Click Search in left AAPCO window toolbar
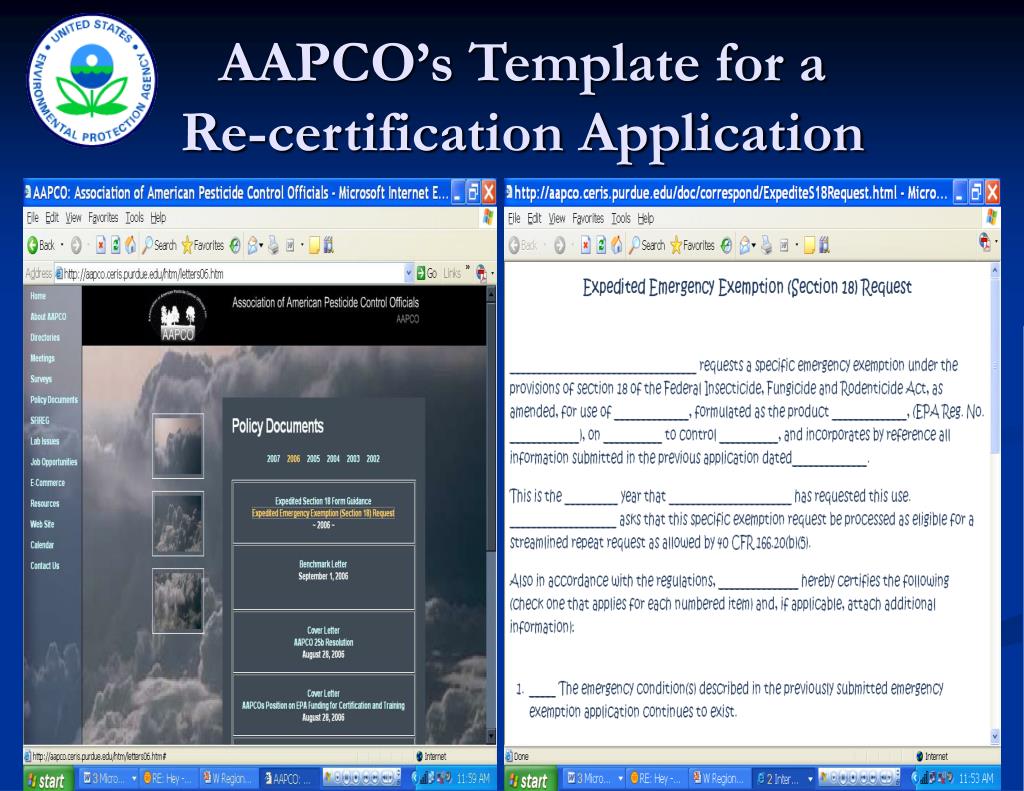The width and height of the screenshot is (1024, 791). (159, 246)
